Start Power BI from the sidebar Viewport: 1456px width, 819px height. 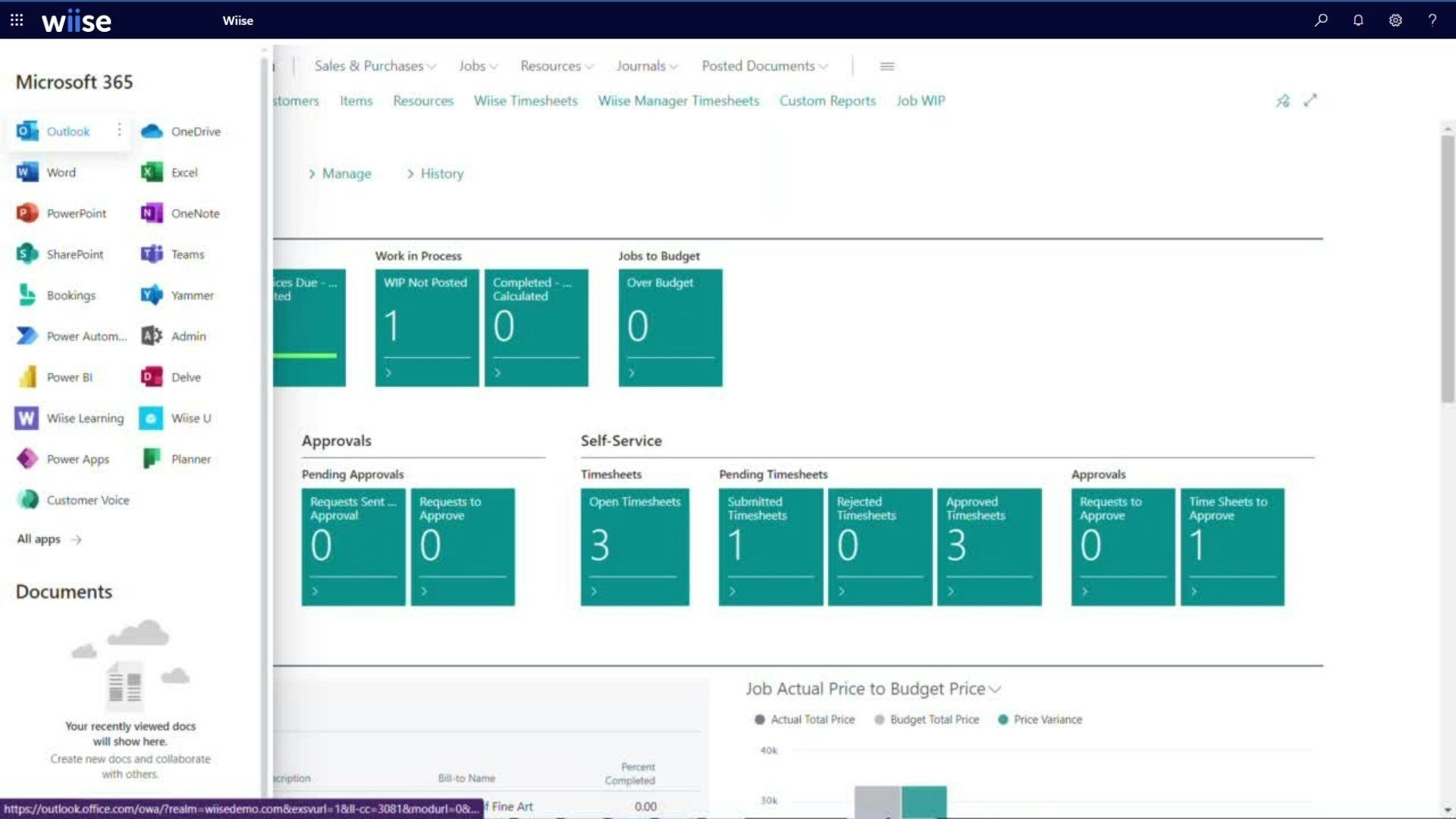[69, 377]
